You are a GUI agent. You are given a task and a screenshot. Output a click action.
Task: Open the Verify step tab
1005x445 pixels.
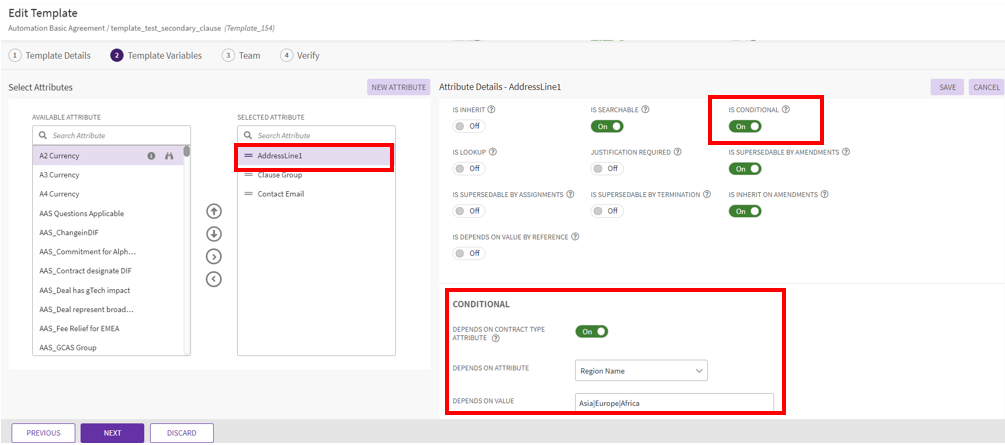(x=300, y=56)
